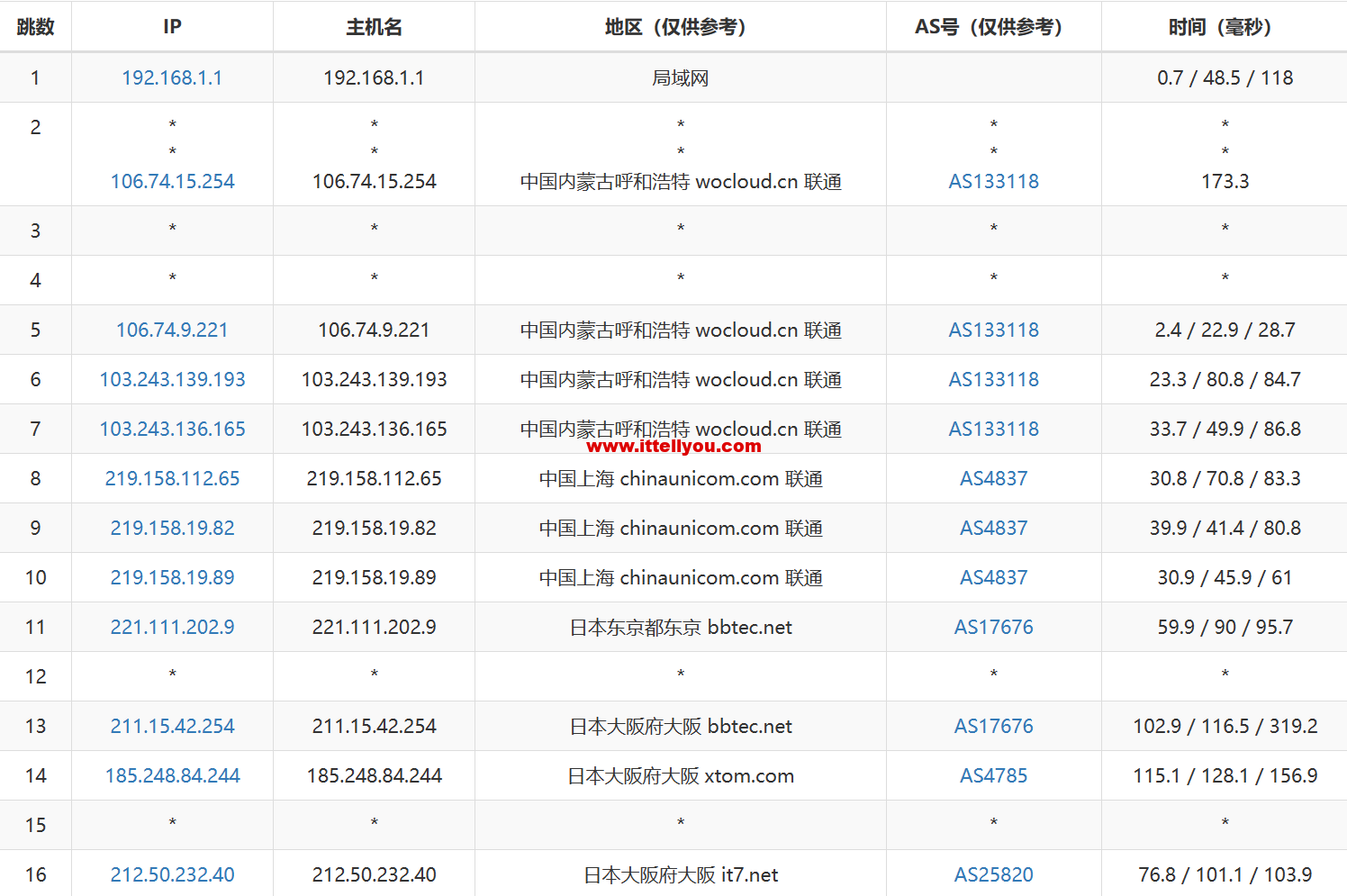Viewport: 1347px width, 896px height.
Task: Click the AS133118 link in hop 6
Action: pos(993,380)
